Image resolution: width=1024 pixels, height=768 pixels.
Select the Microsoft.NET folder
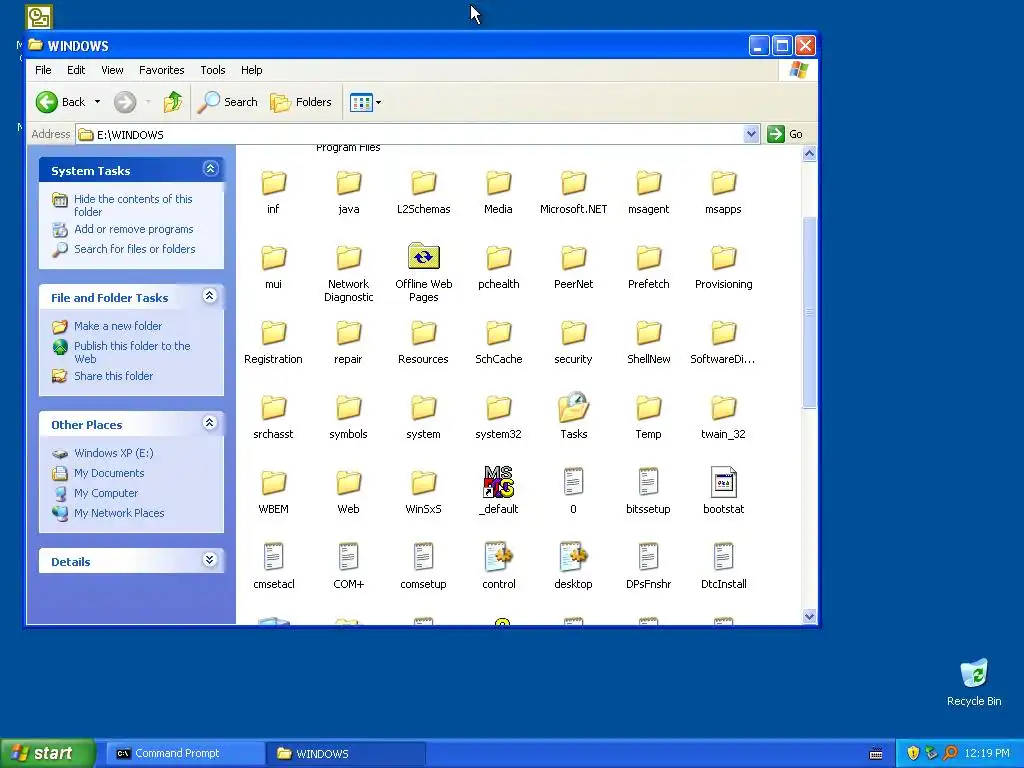pos(573,193)
